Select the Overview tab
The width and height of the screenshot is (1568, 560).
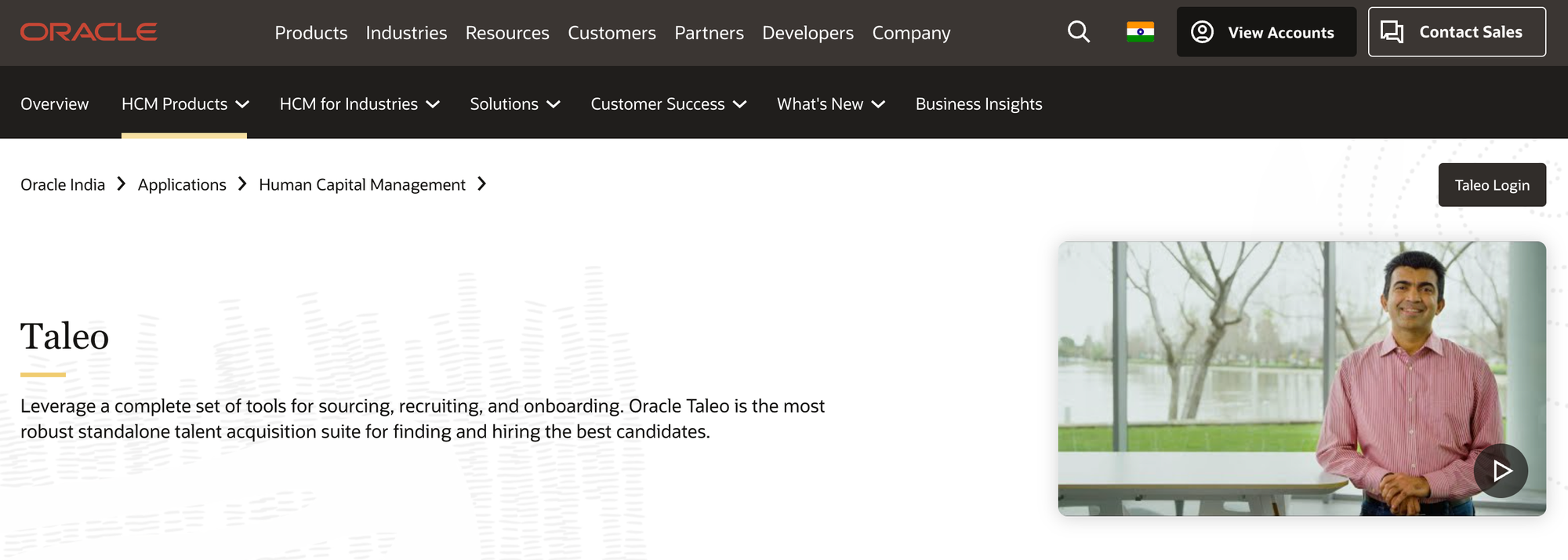point(54,104)
